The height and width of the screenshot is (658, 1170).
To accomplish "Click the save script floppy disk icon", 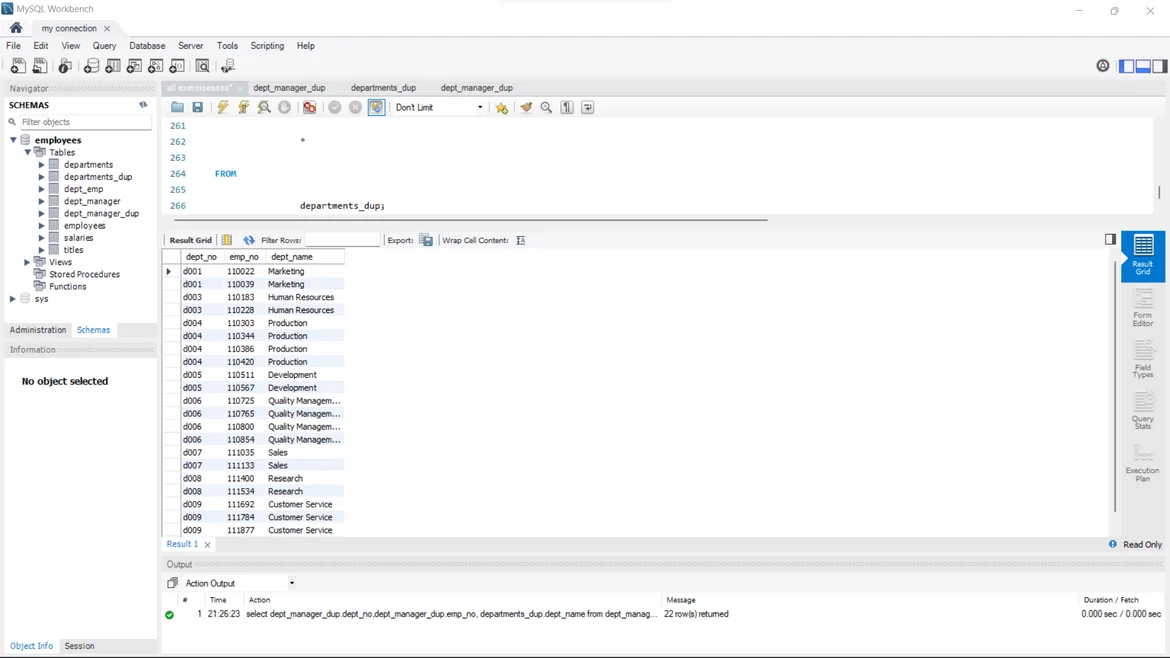I will [x=198, y=107].
